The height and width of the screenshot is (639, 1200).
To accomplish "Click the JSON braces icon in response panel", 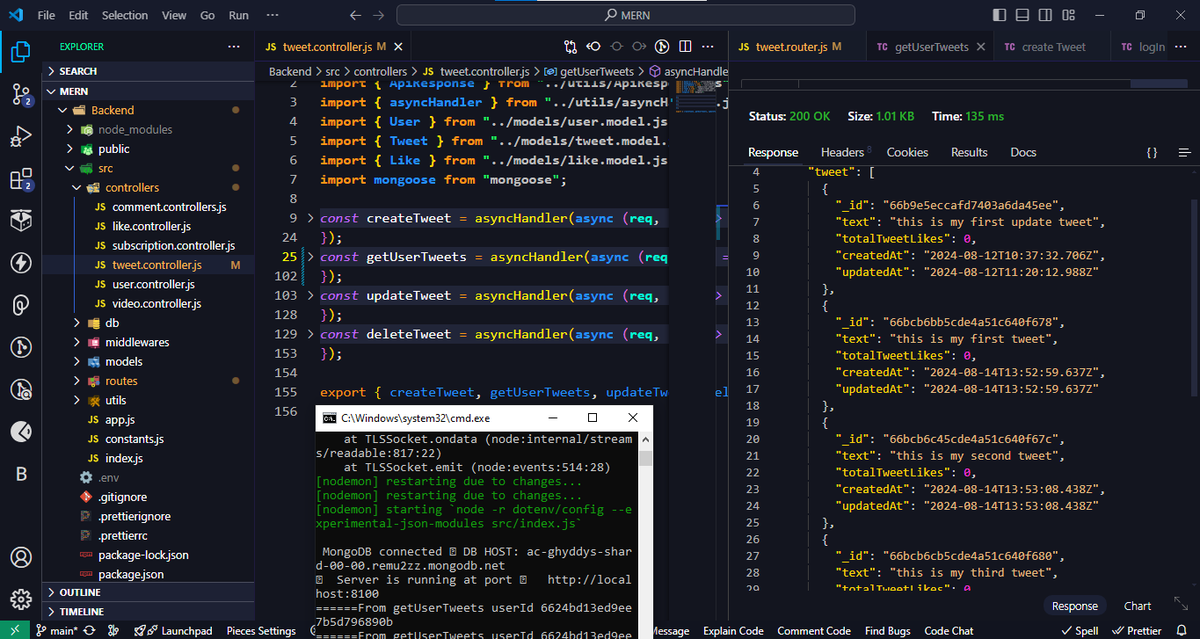I will click(x=1152, y=153).
